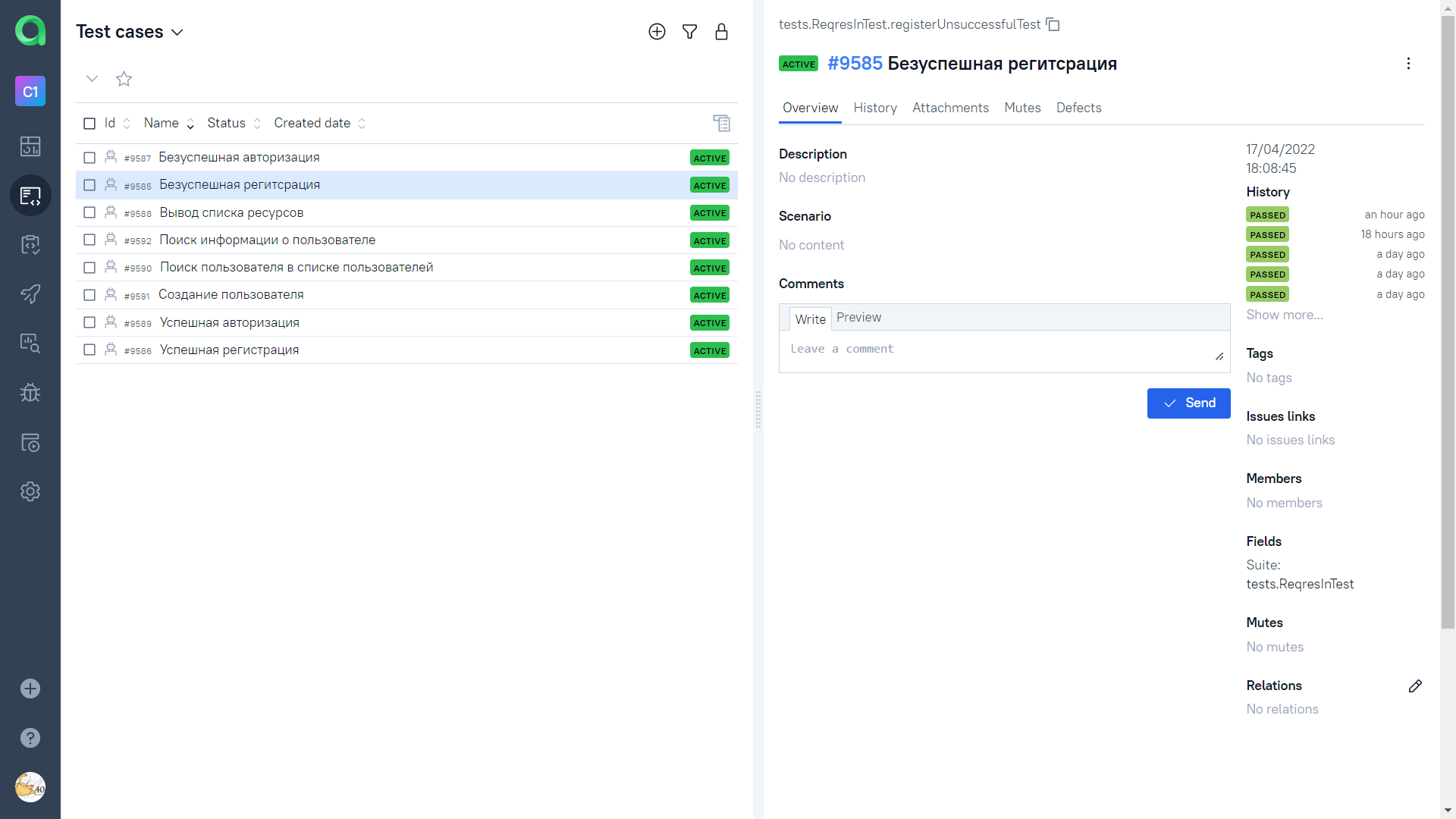Viewport: 1456px width, 819px height.
Task: Open the Attachments tab
Action: coord(950,108)
